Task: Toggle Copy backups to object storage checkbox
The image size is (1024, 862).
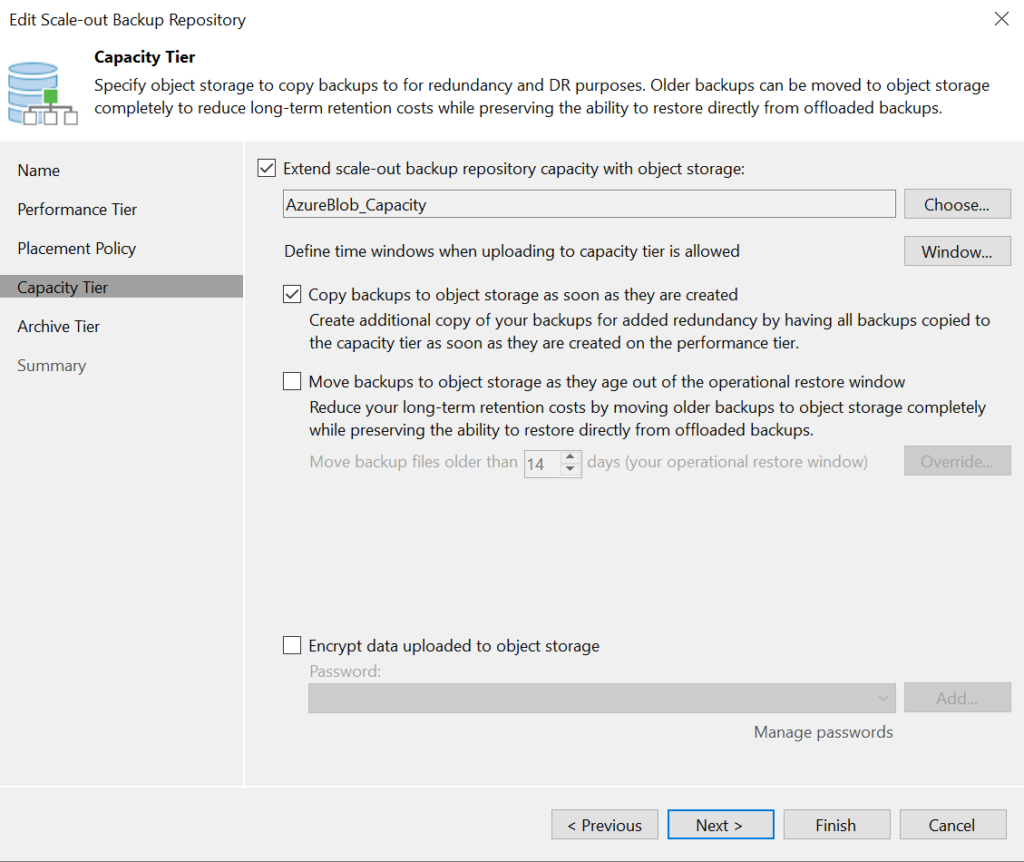Action: [292, 295]
